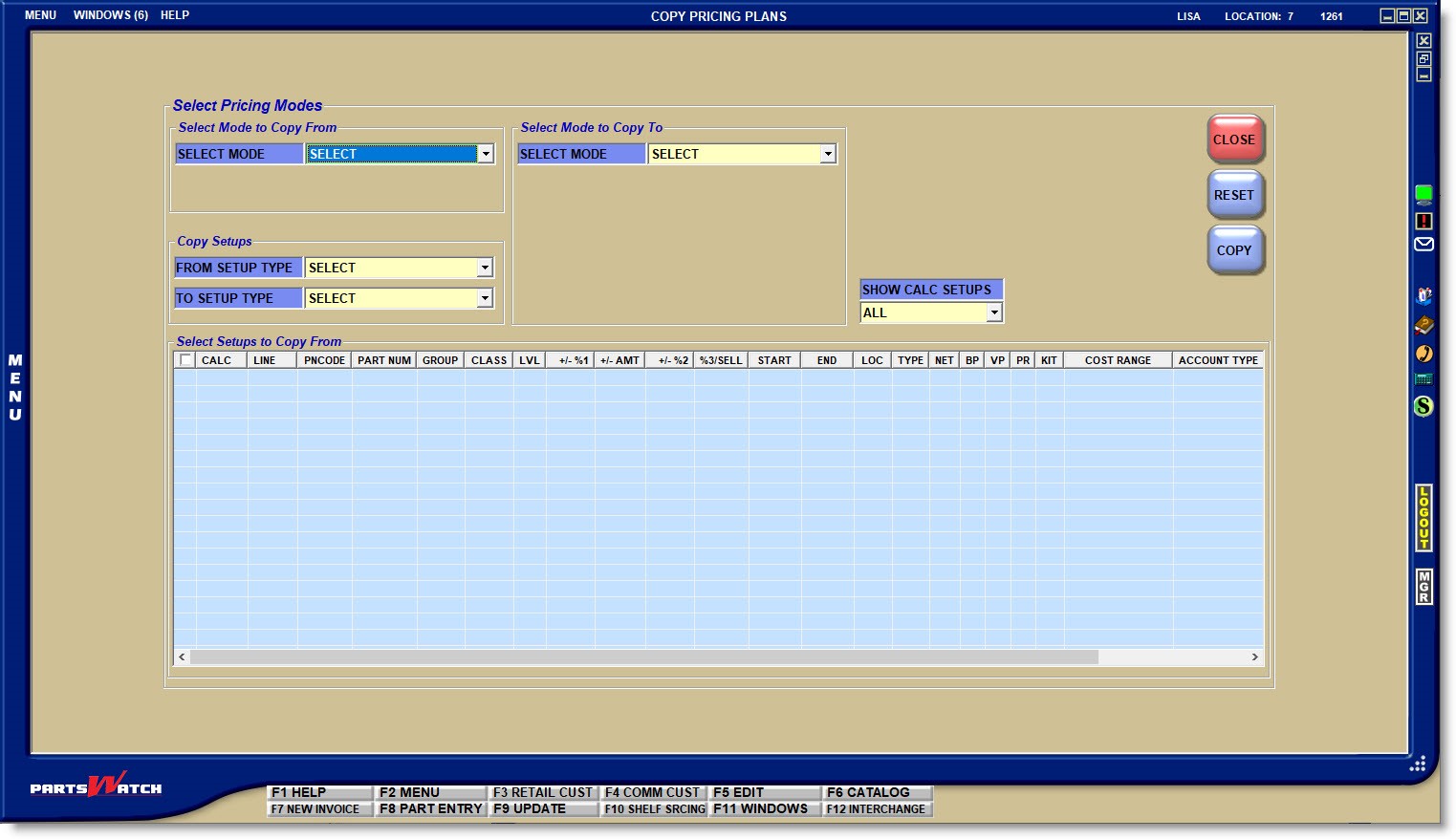Click the green S circle icon
1456x839 pixels.
pos(1423,406)
